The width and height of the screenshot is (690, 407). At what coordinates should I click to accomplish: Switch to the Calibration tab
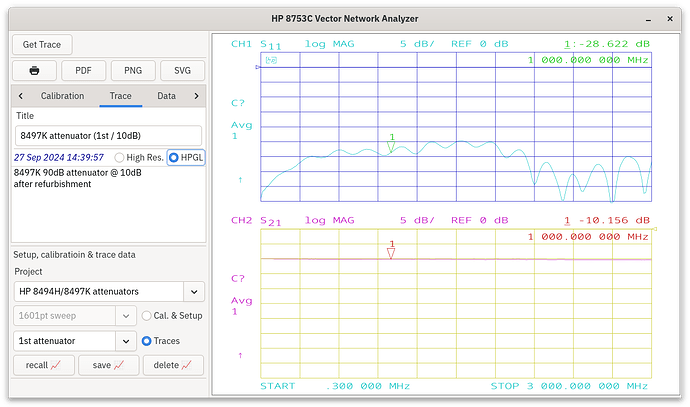click(x=62, y=96)
